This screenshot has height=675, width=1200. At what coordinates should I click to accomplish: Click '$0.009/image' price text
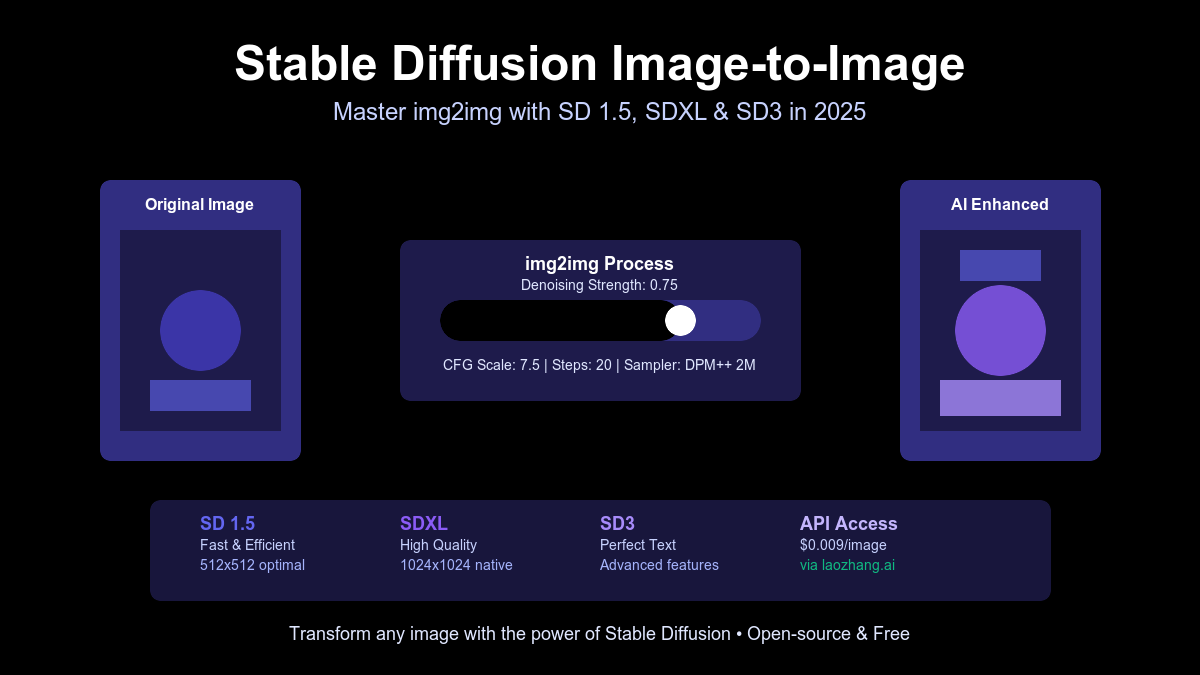(x=843, y=545)
